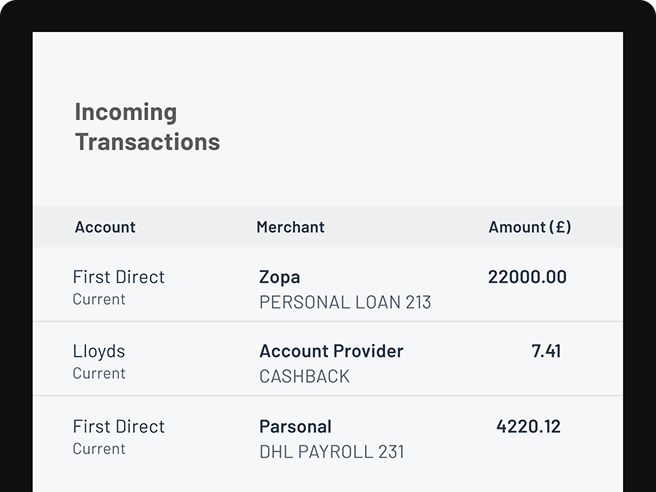Select the First Direct account in Zopa row
The width and height of the screenshot is (656, 492).
click(x=119, y=277)
